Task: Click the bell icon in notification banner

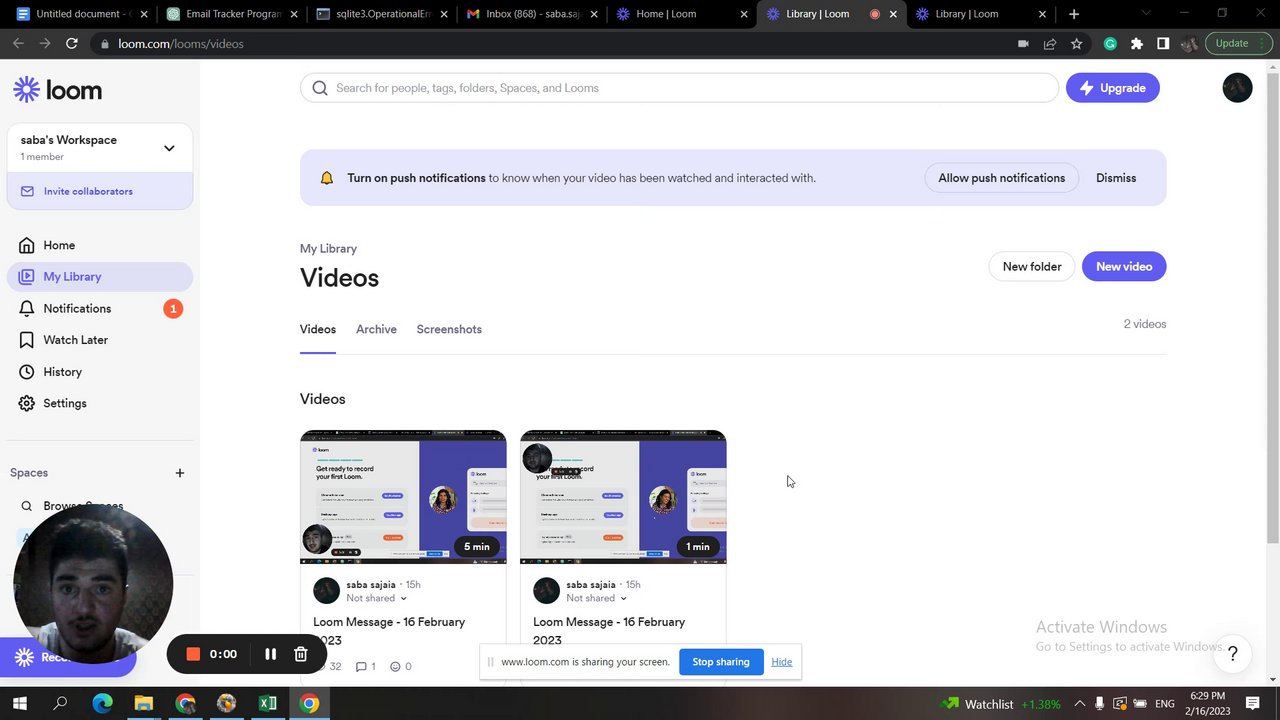Action: click(x=326, y=178)
